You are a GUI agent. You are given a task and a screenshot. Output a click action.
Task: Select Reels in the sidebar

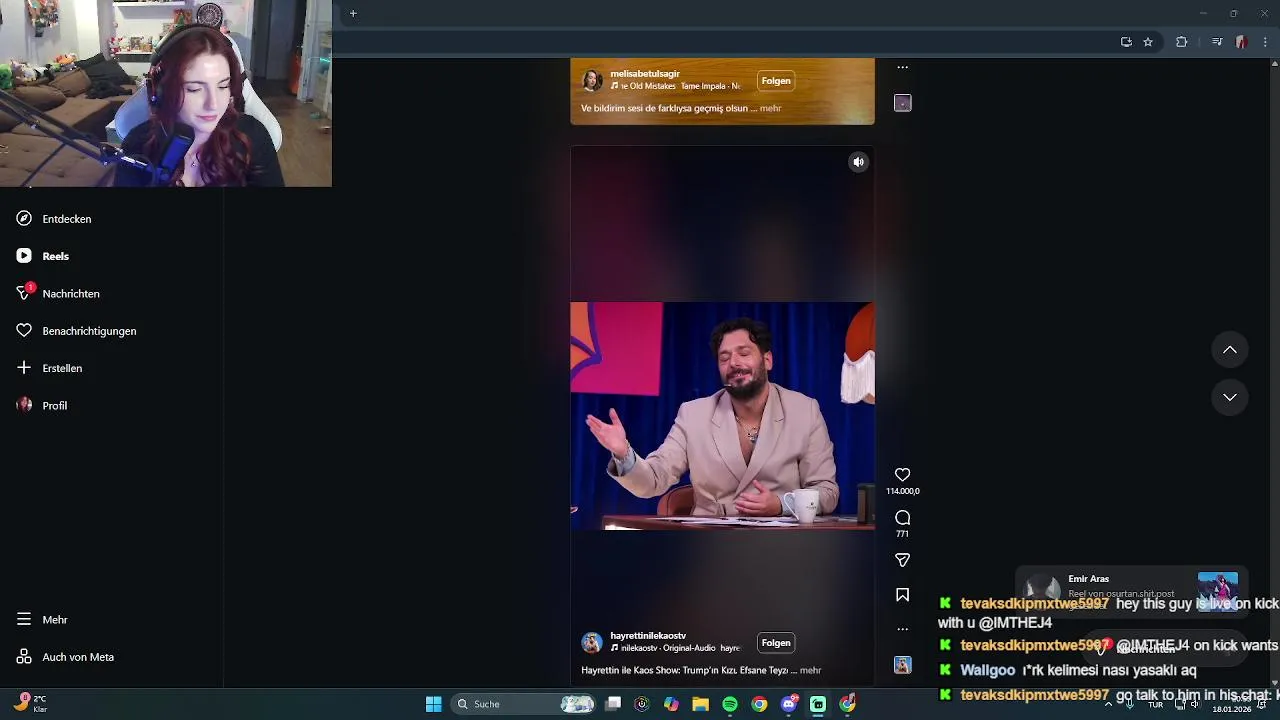coord(55,256)
